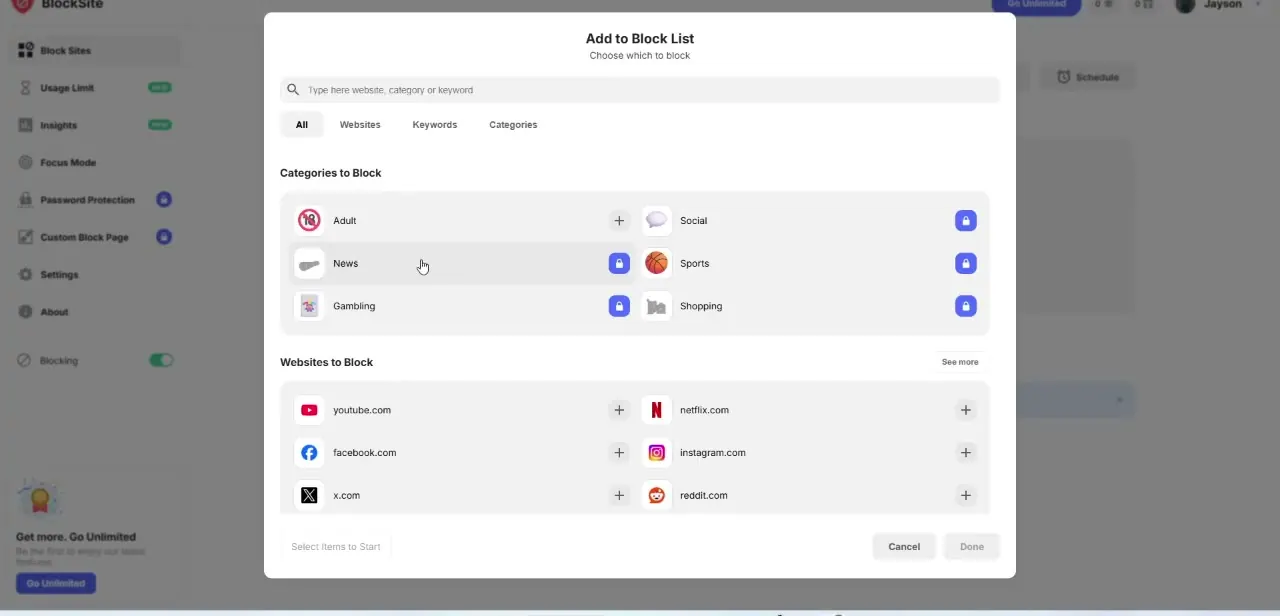The width and height of the screenshot is (1280, 616).
Task: Toggle the Blocking switch in sidebar
Action: point(161,360)
